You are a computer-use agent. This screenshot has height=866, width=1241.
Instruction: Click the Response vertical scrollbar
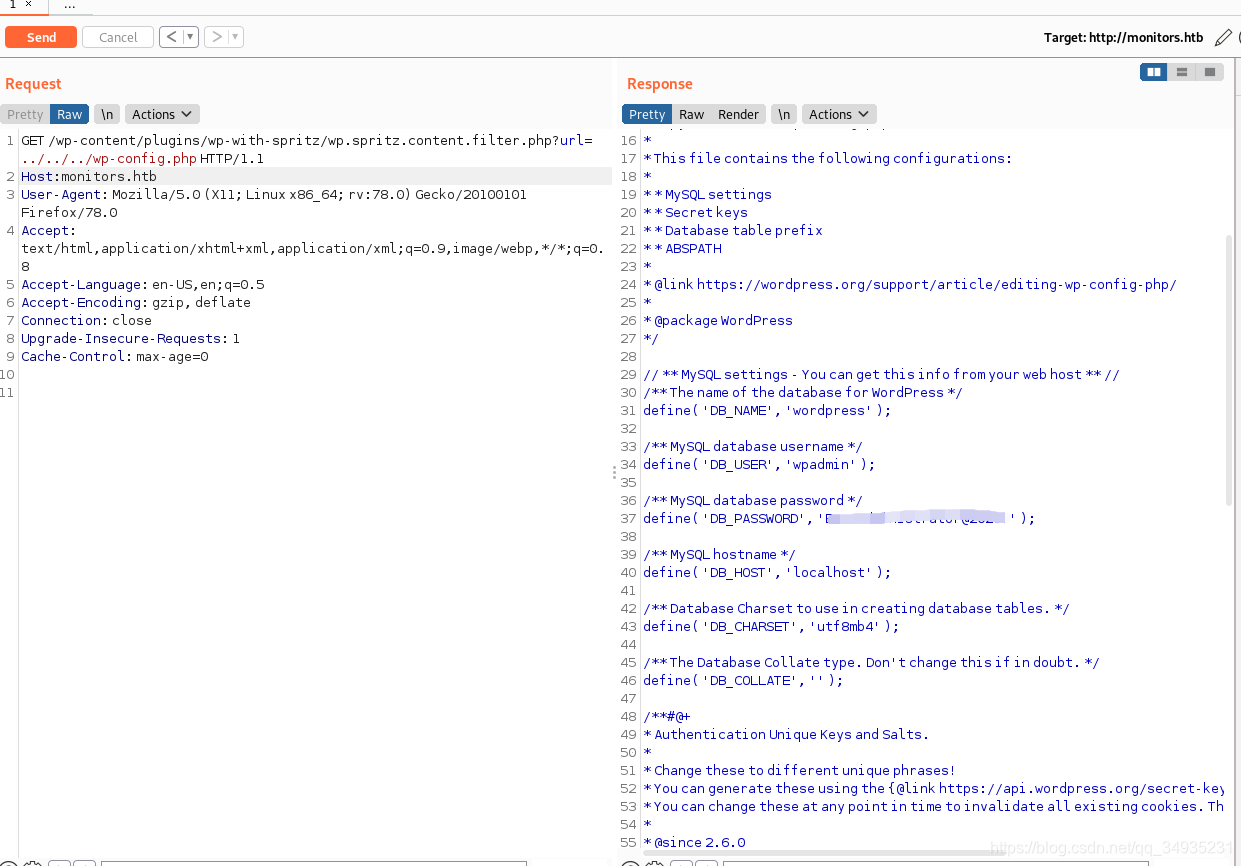[1230, 370]
